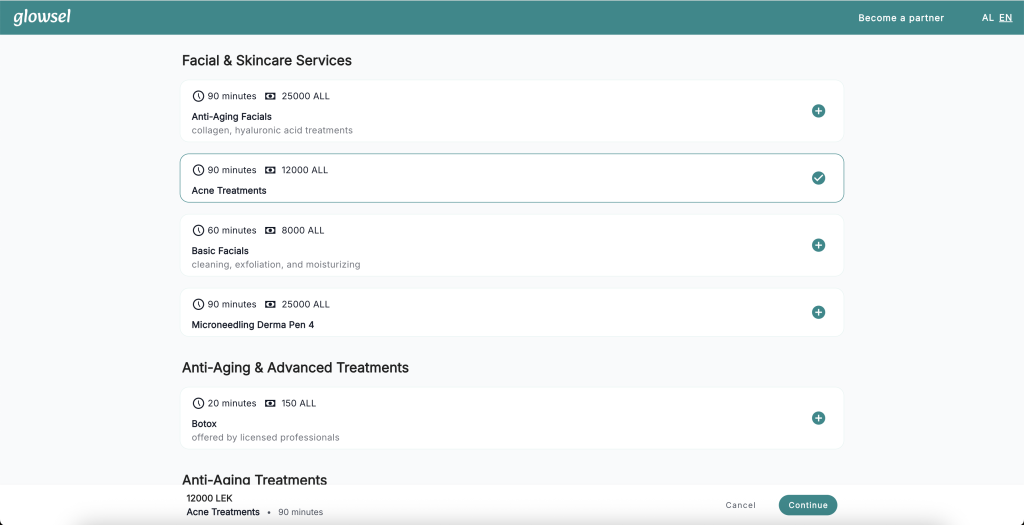1024x525 pixels.
Task: Select the Basic Facials service card
Action: tap(512, 245)
